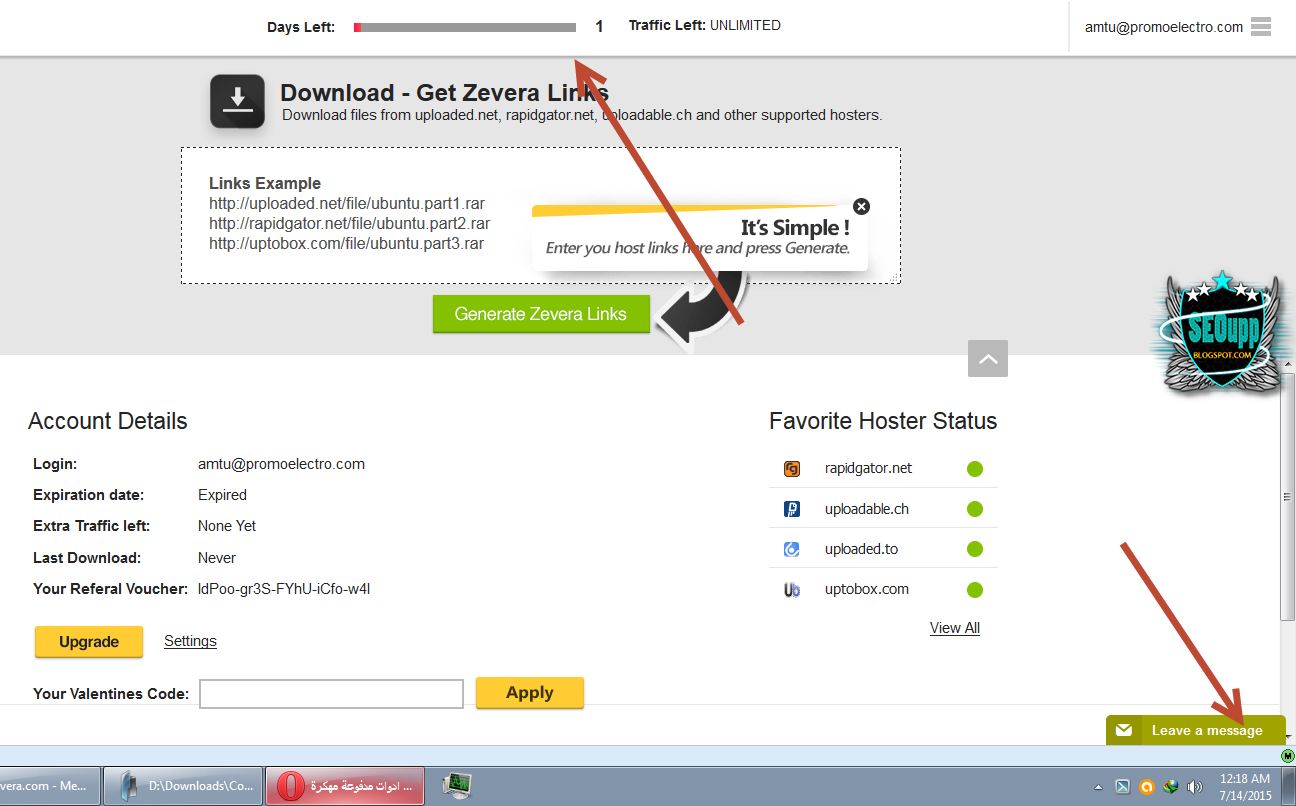Open the account hamburger menu
Screen dimensions: 1296x806
tap(1261, 27)
